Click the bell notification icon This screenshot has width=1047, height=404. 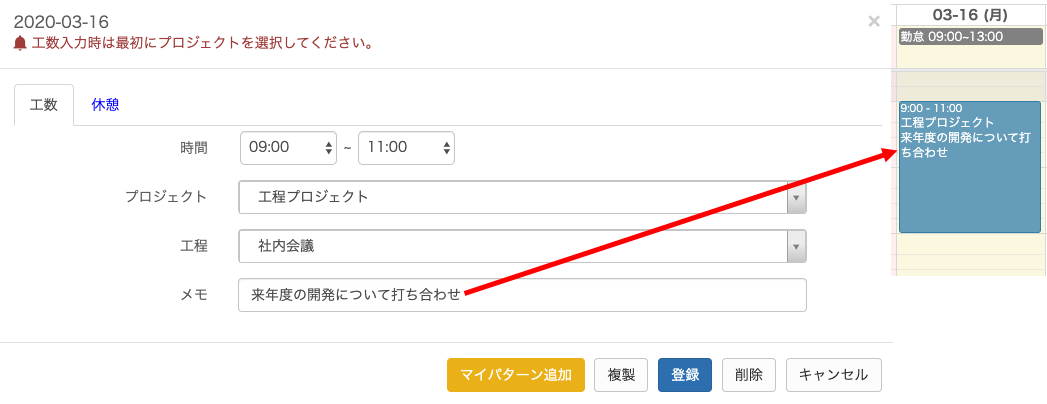tap(20, 43)
